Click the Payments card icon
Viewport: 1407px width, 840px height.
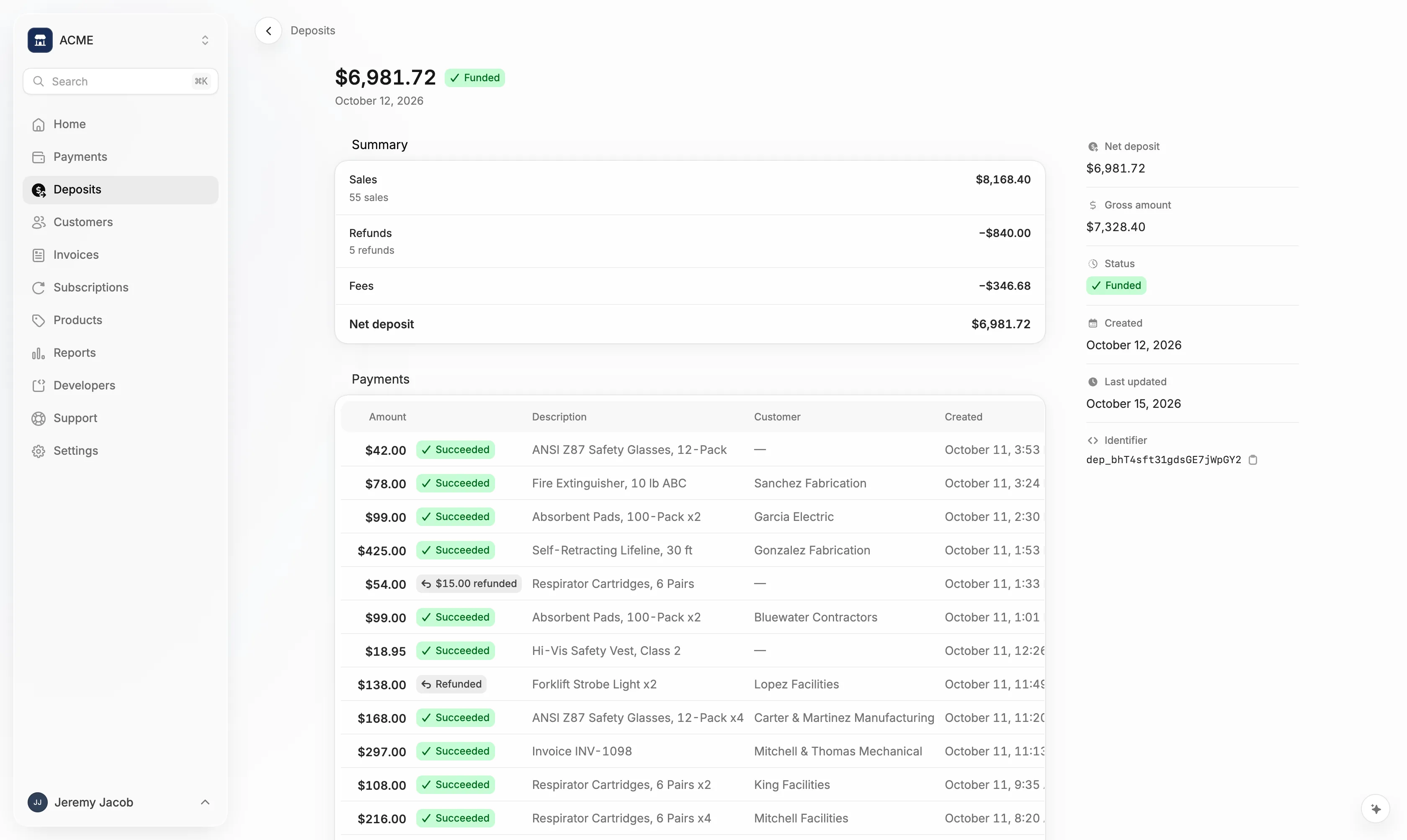tap(39, 157)
